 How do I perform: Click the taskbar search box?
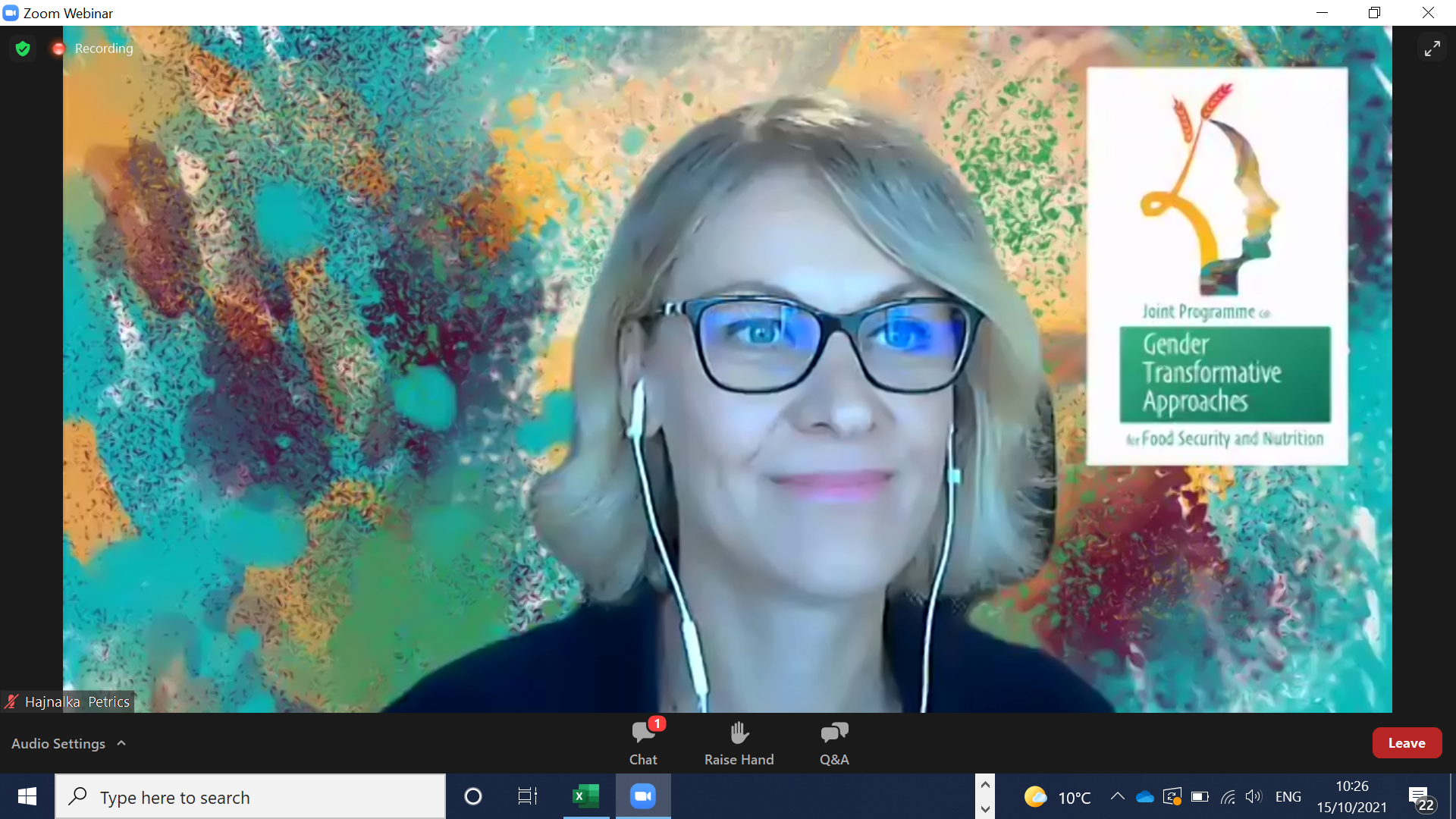point(250,797)
